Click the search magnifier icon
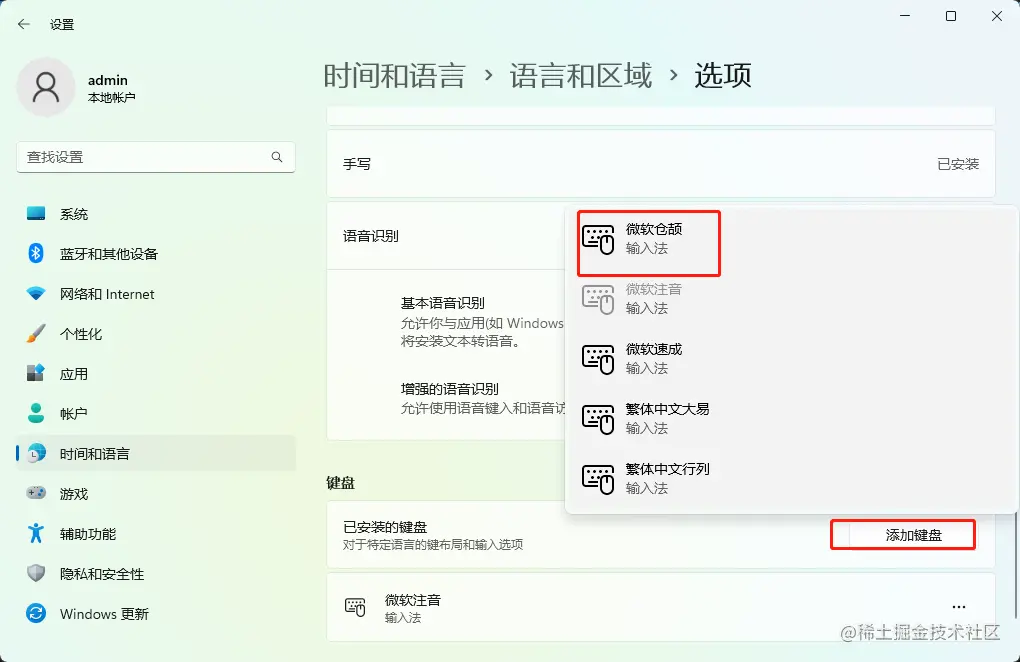 (277, 157)
